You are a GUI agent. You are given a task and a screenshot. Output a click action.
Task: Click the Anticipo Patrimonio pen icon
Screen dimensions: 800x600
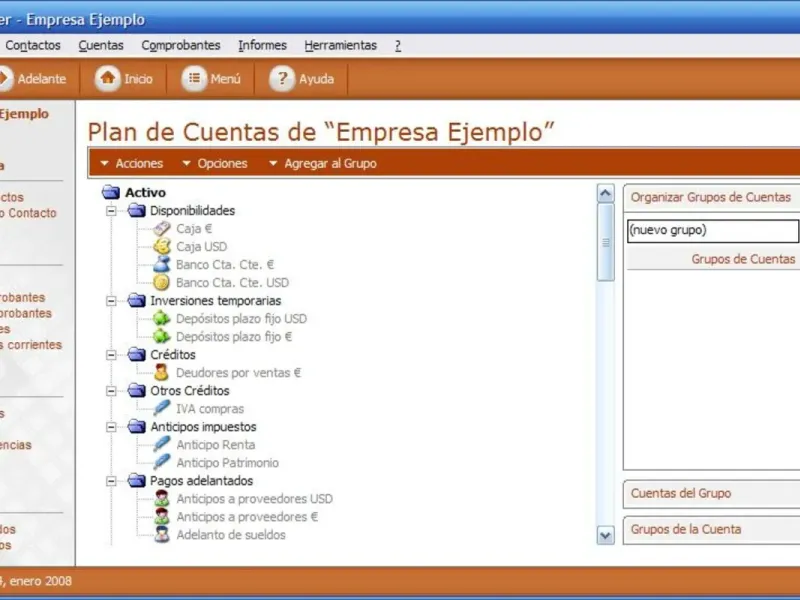click(x=162, y=462)
